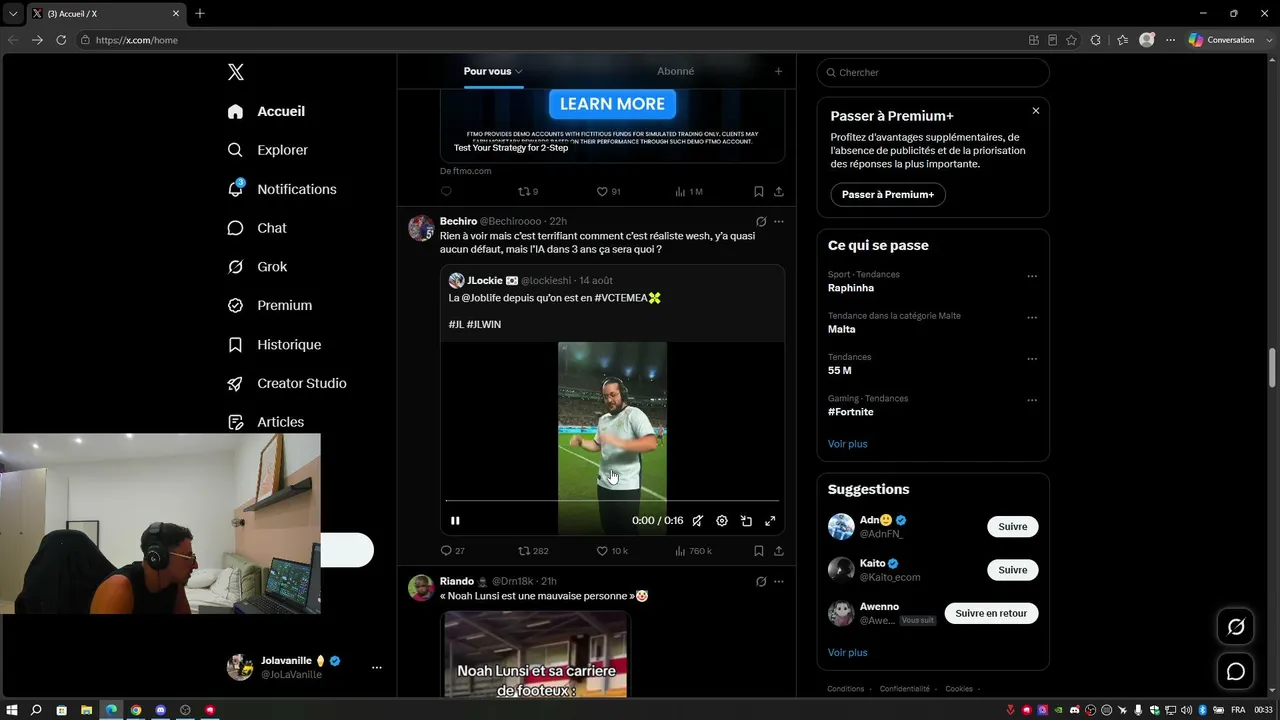Viewport: 1280px width, 720px height.
Task: Follow back Awenno with Suivre en retour
Action: click(x=991, y=613)
